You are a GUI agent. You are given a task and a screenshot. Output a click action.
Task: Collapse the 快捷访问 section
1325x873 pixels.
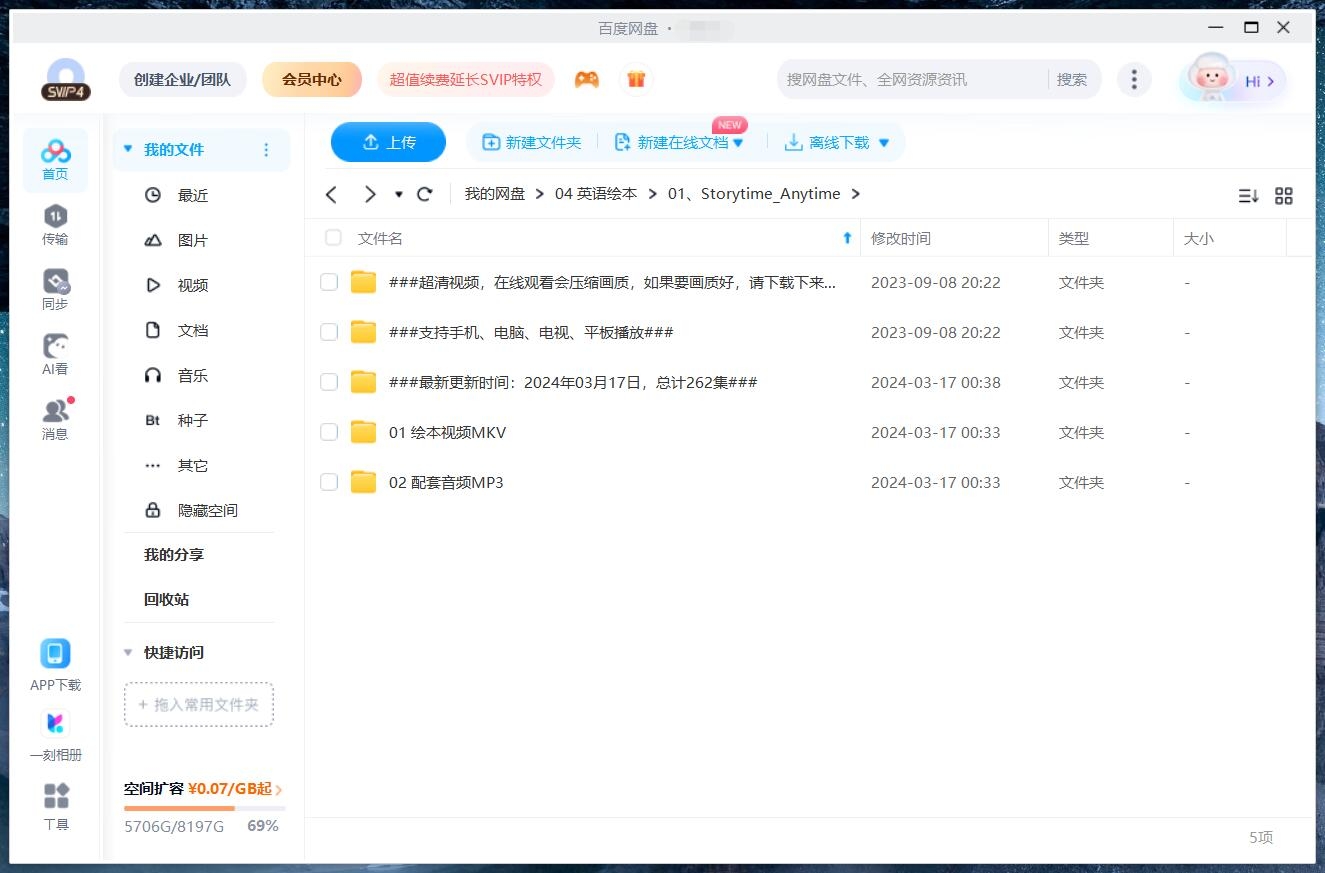pyautogui.click(x=128, y=652)
